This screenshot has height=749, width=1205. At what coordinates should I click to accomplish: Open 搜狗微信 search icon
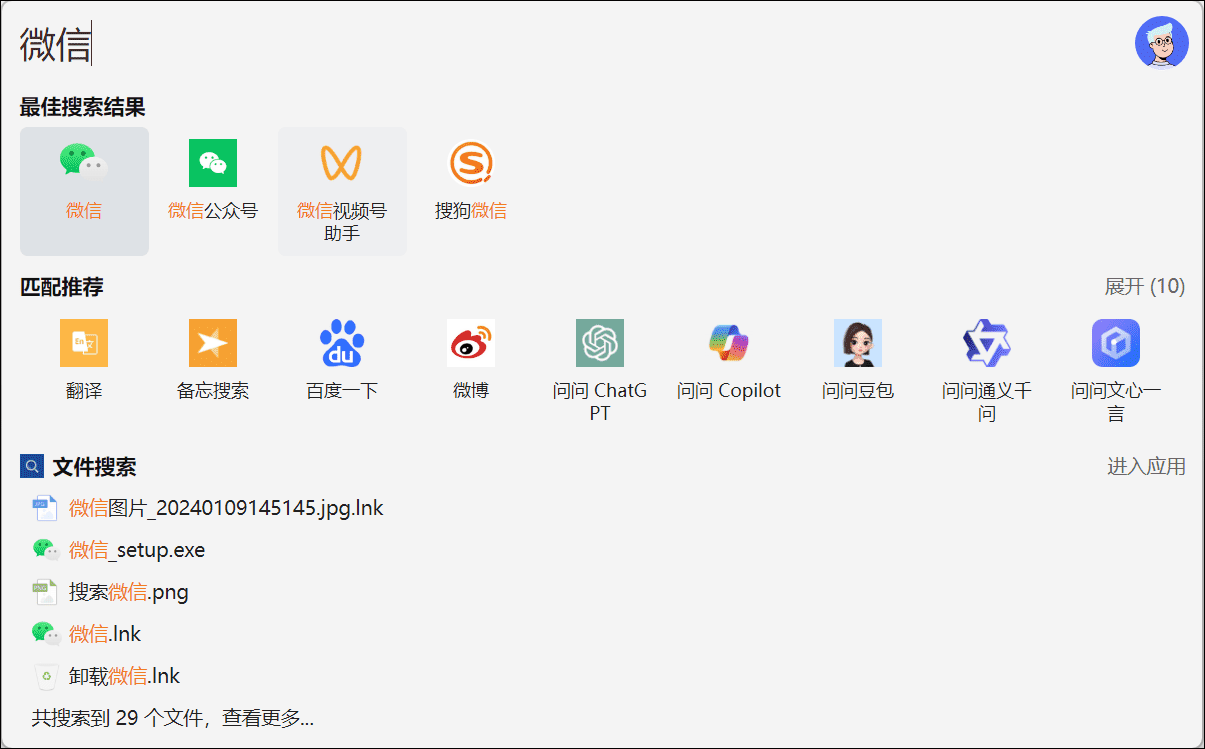point(471,163)
